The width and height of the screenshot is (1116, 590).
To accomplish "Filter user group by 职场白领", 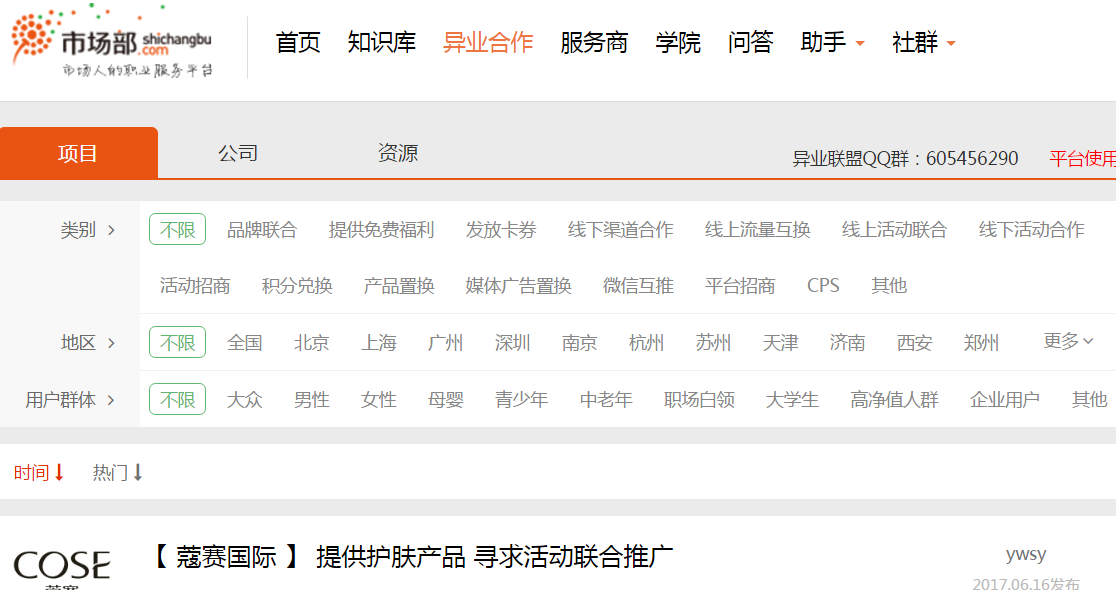I will [x=699, y=400].
